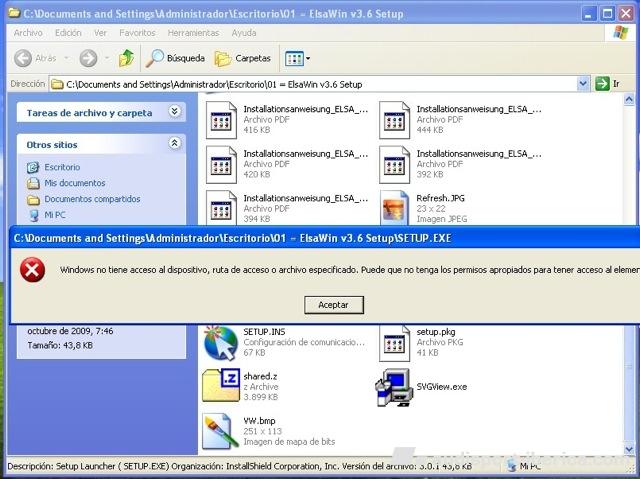Expand the address bar dropdown
Screen dimensions: 640x479
tap(583, 84)
